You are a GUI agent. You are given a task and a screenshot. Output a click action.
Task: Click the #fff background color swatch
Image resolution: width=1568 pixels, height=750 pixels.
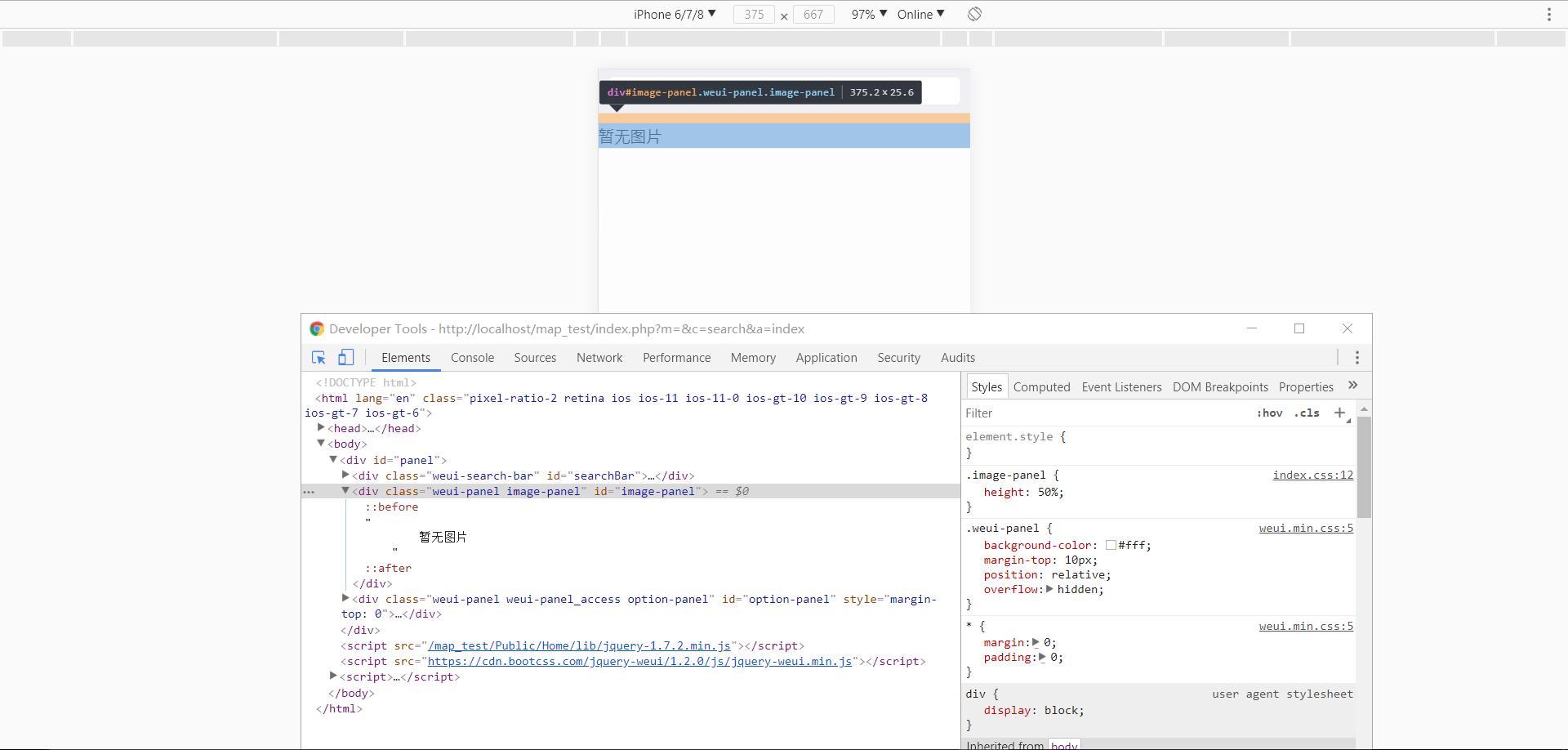pos(1111,545)
